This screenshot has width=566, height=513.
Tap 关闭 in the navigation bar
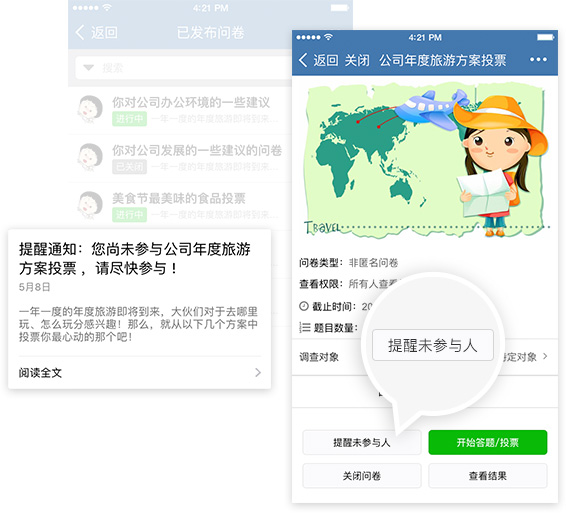tap(357, 60)
